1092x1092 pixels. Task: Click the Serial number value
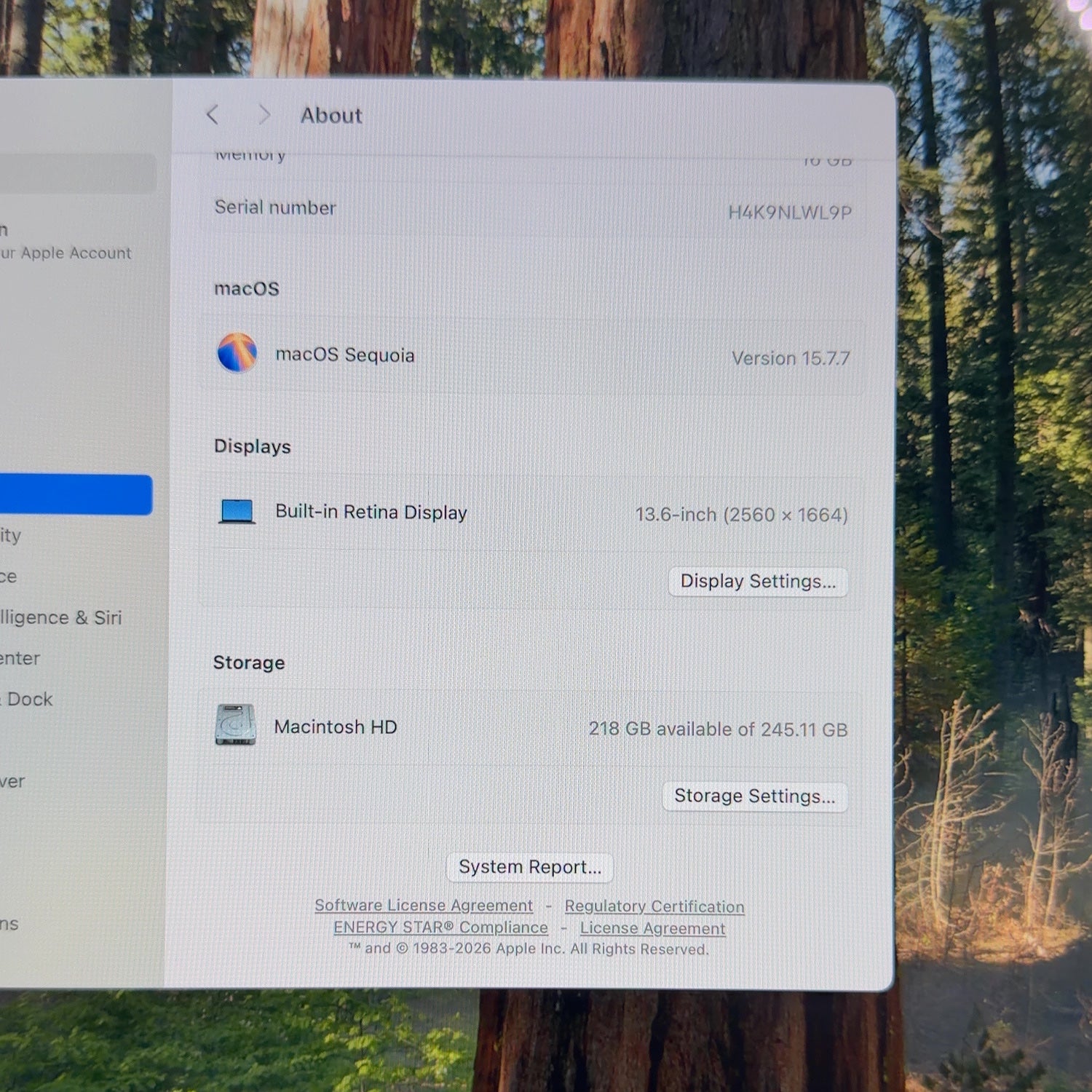[790, 213]
